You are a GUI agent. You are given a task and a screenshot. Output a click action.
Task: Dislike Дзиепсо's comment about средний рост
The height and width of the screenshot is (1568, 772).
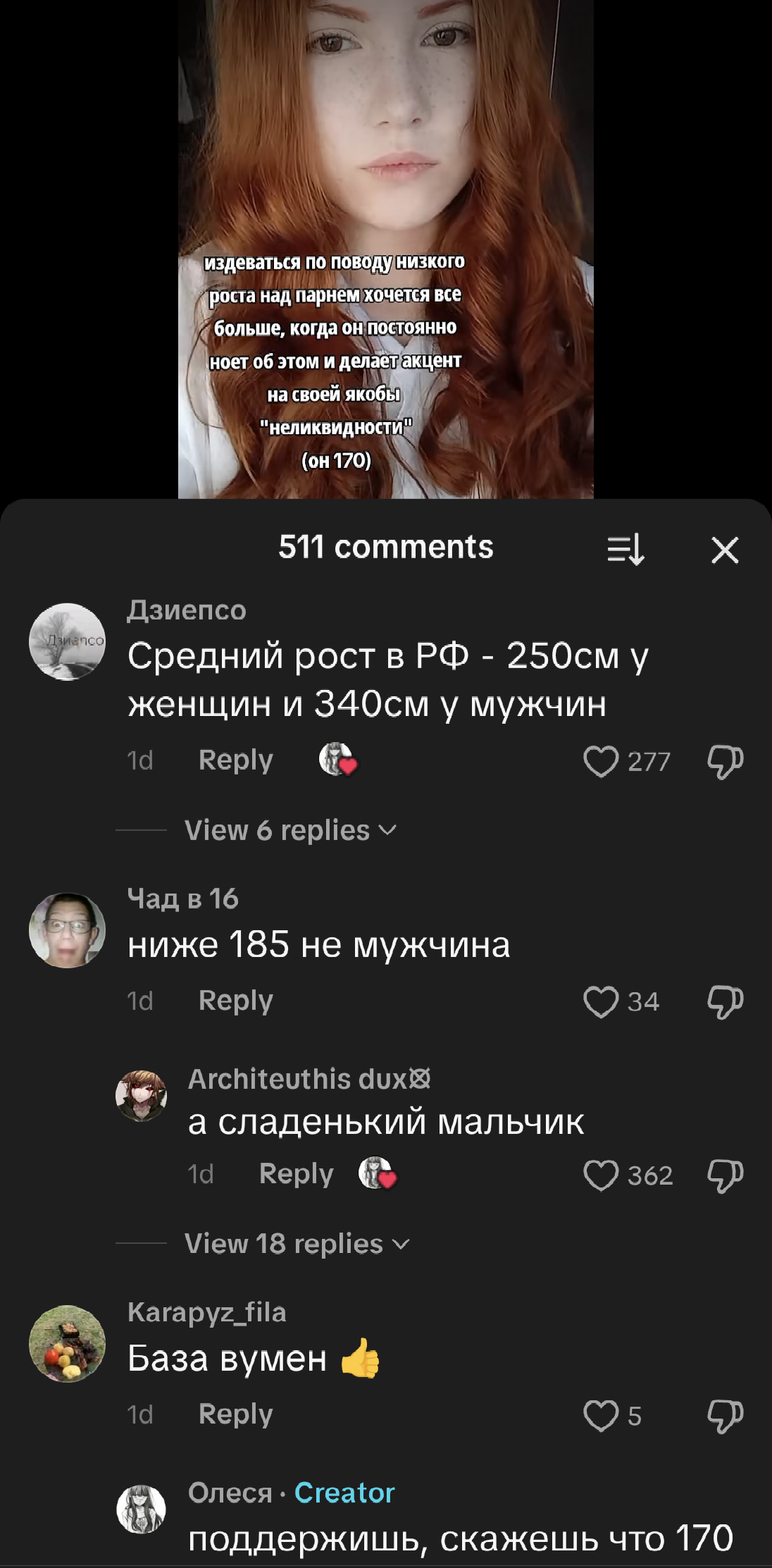[x=726, y=762]
